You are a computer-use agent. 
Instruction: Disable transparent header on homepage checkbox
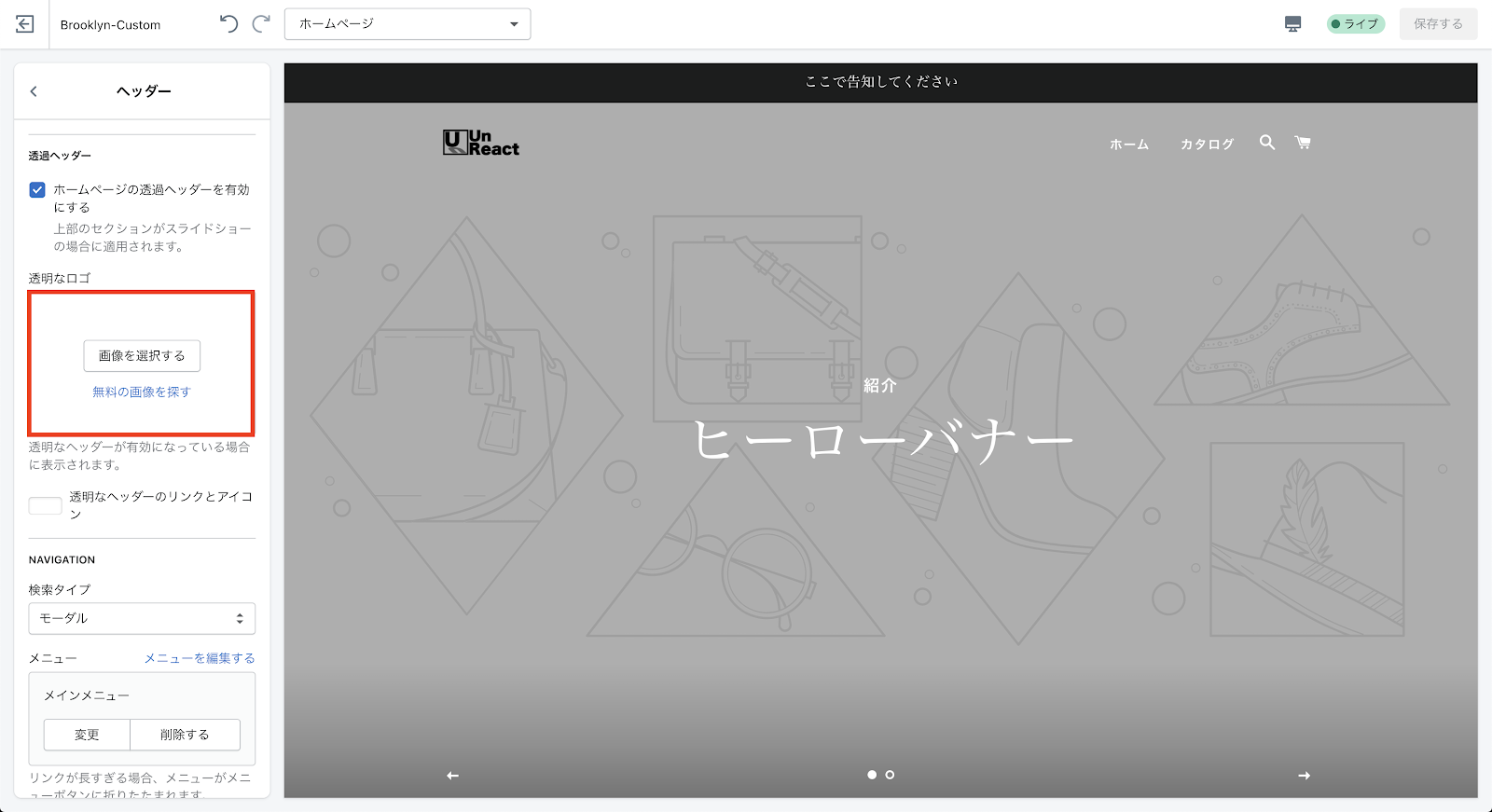pos(37,190)
